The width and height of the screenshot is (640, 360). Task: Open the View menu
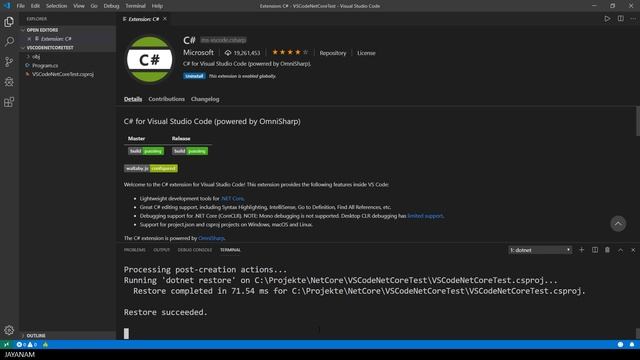pyautogui.click(x=79, y=6)
